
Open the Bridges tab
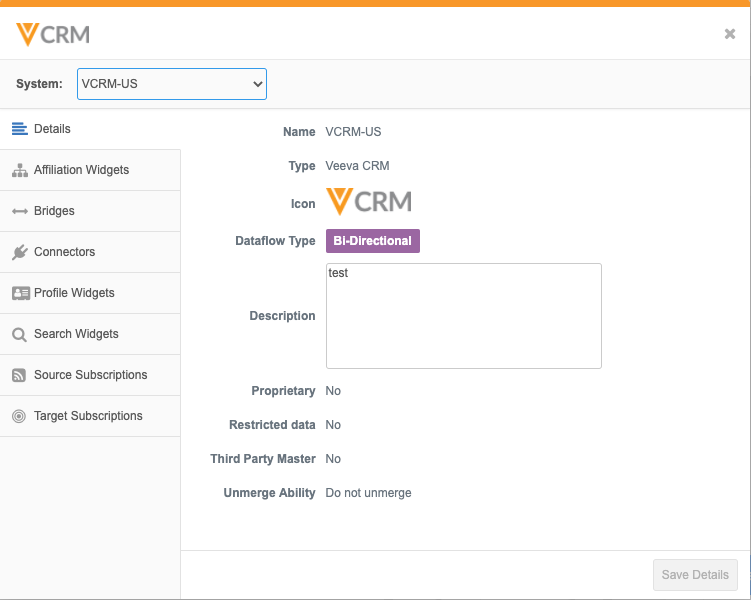point(54,211)
